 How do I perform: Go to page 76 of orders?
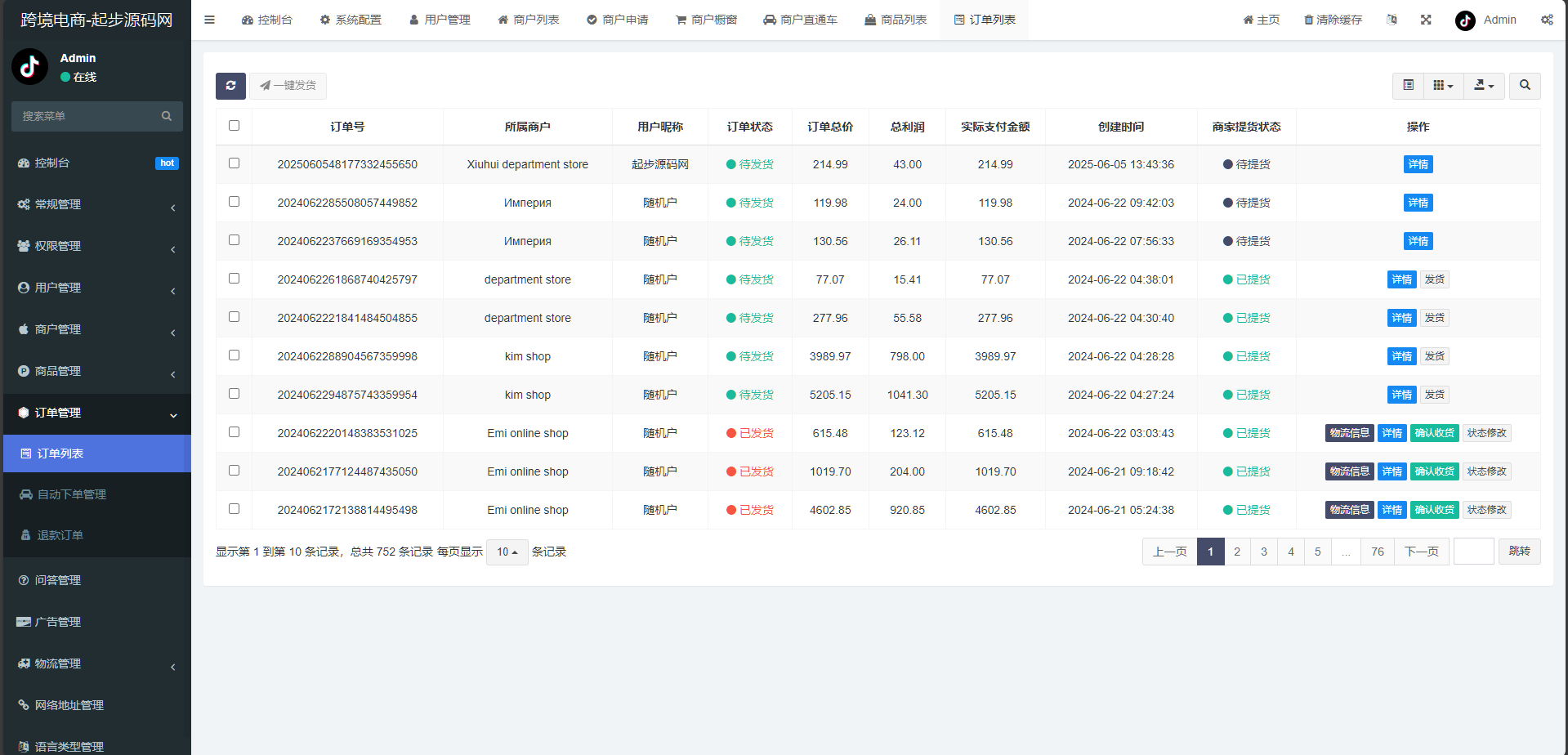(1378, 552)
